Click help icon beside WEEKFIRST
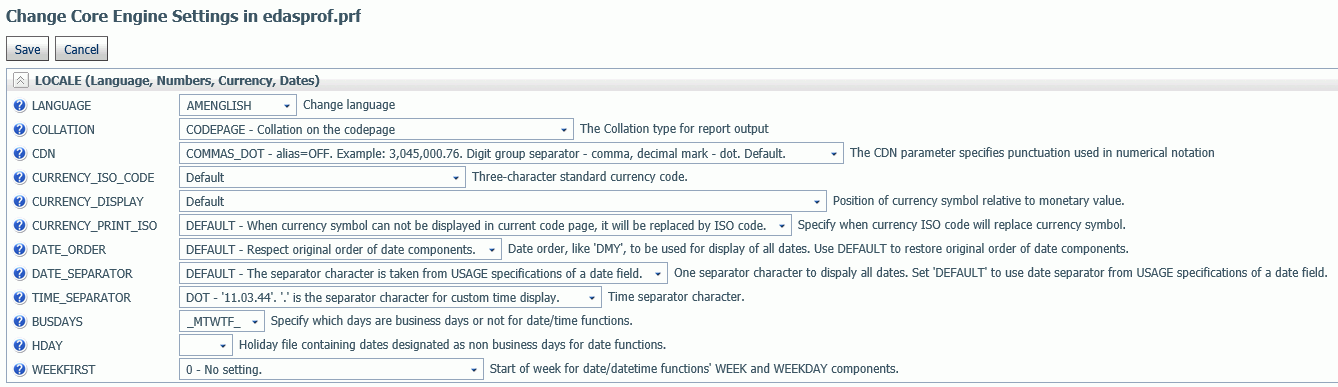Screen dimensions: 1338x387 (x=20, y=369)
